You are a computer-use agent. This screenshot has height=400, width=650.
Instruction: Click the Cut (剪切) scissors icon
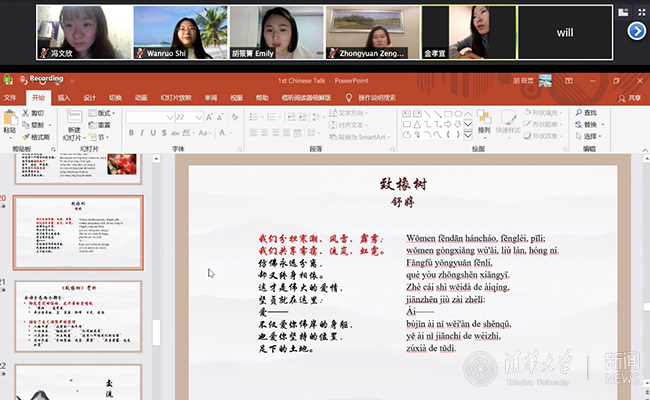(25, 113)
